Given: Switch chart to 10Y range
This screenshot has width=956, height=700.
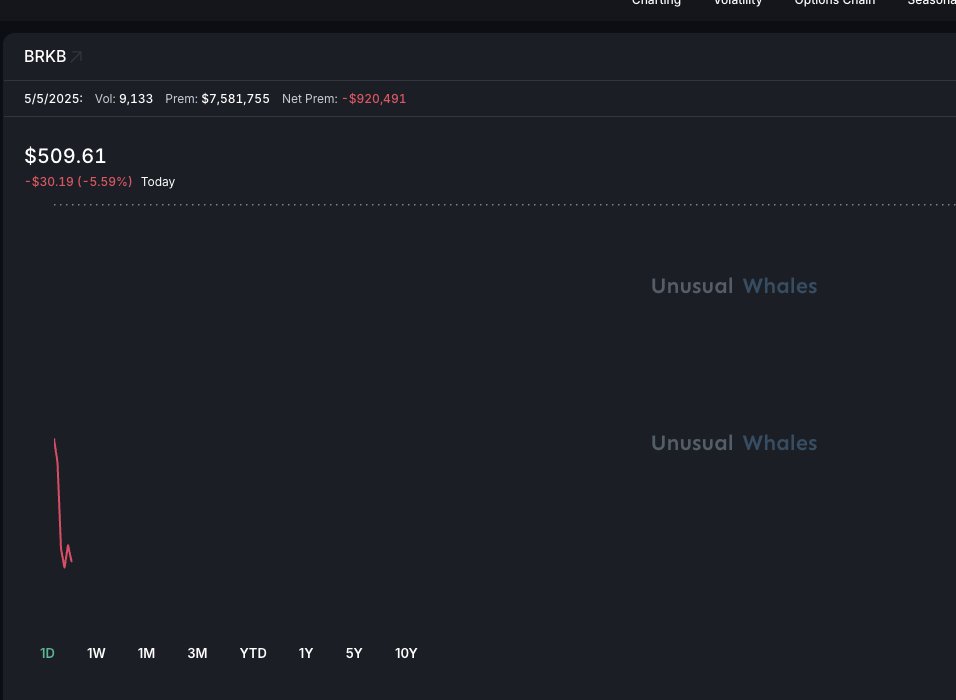Looking at the screenshot, I should point(406,653).
